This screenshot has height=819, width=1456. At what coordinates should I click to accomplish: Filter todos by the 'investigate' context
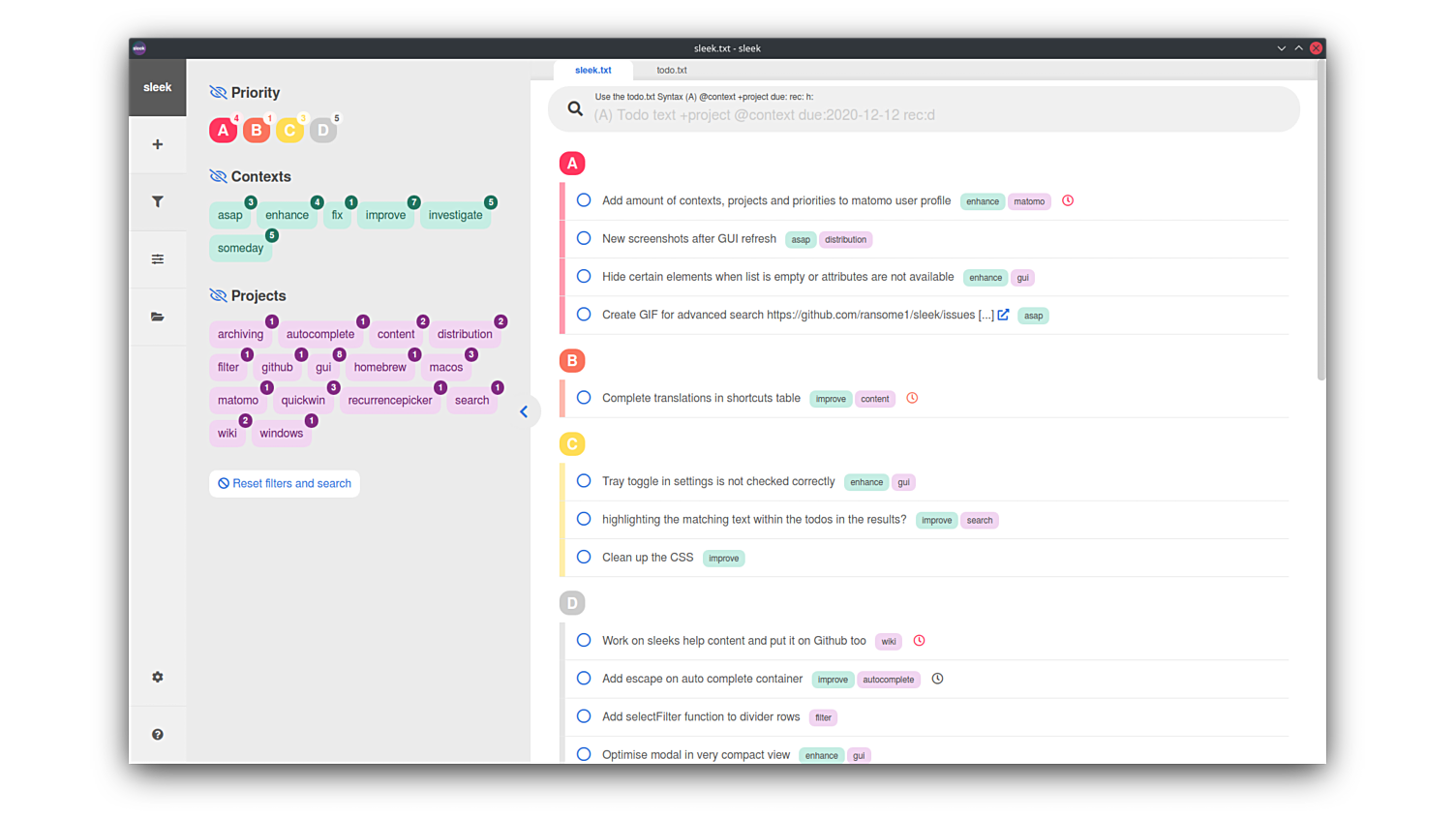pos(454,215)
